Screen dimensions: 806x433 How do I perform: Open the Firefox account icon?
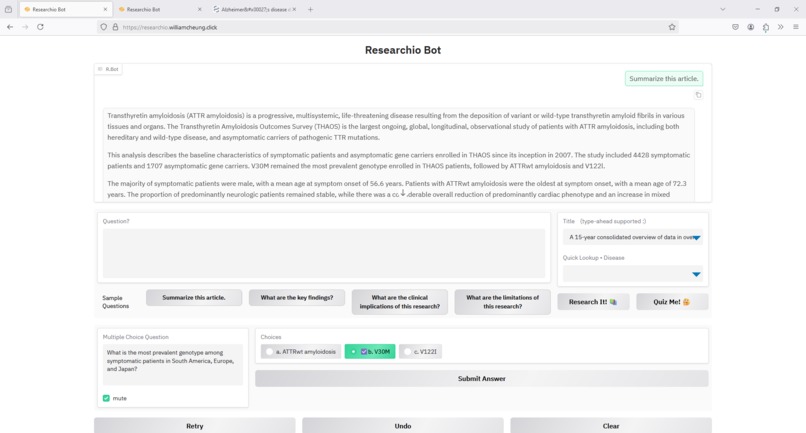pos(751,27)
